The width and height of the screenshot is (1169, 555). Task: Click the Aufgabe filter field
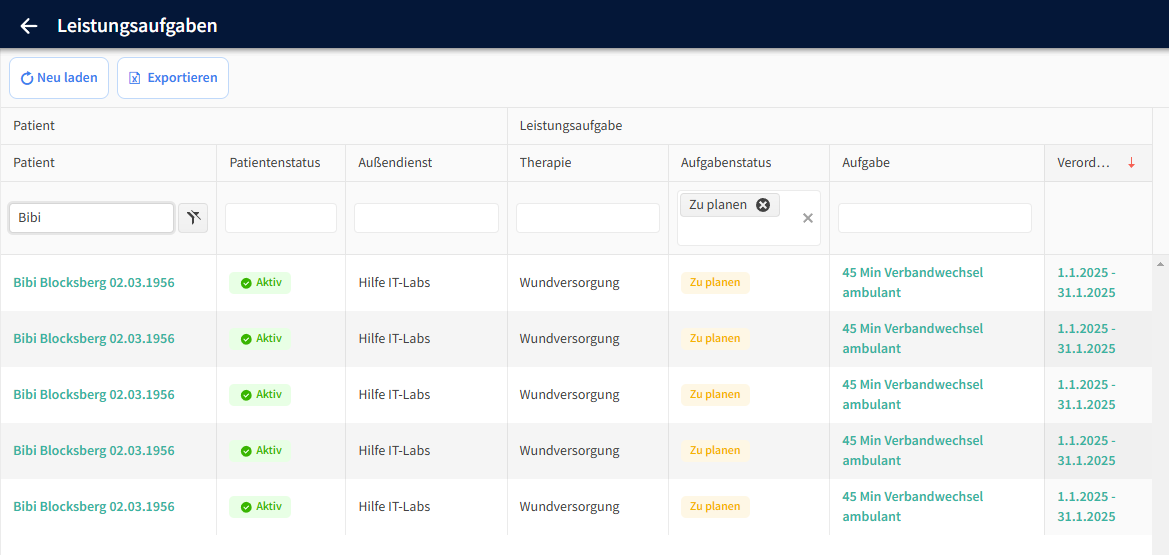tap(934, 218)
